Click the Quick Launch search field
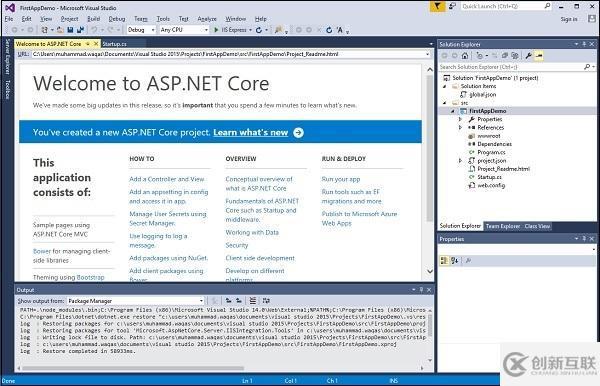The width and height of the screenshot is (600, 386). pyautogui.click(x=506, y=6)
